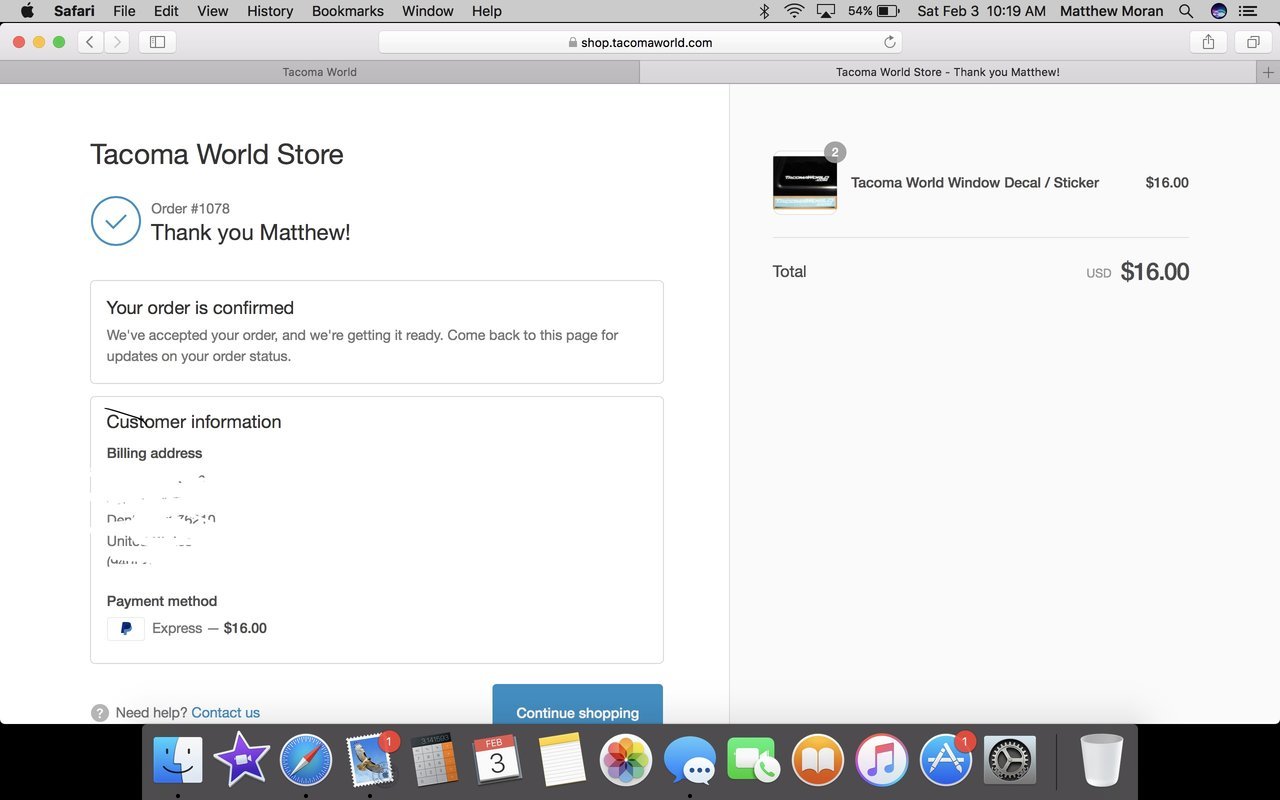This screenshot has width=1280, height=800.
Task: Click the item price $16.00
Action: coord(1167,182)
